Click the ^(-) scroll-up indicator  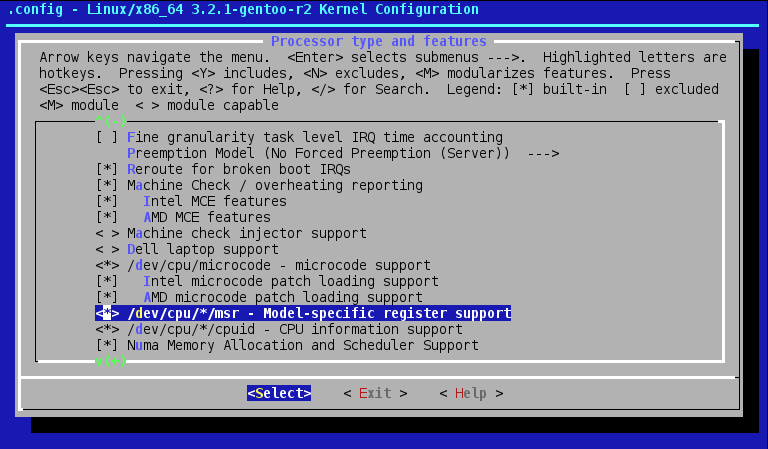(111, 120)
